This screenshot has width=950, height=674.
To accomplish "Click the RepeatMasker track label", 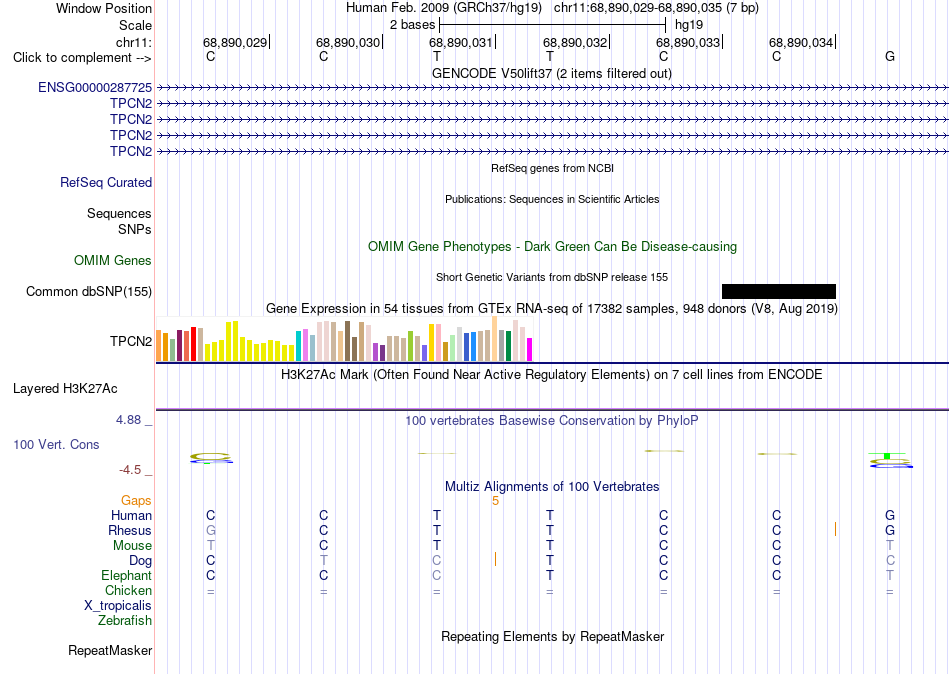I will click(x=110, y=650).
